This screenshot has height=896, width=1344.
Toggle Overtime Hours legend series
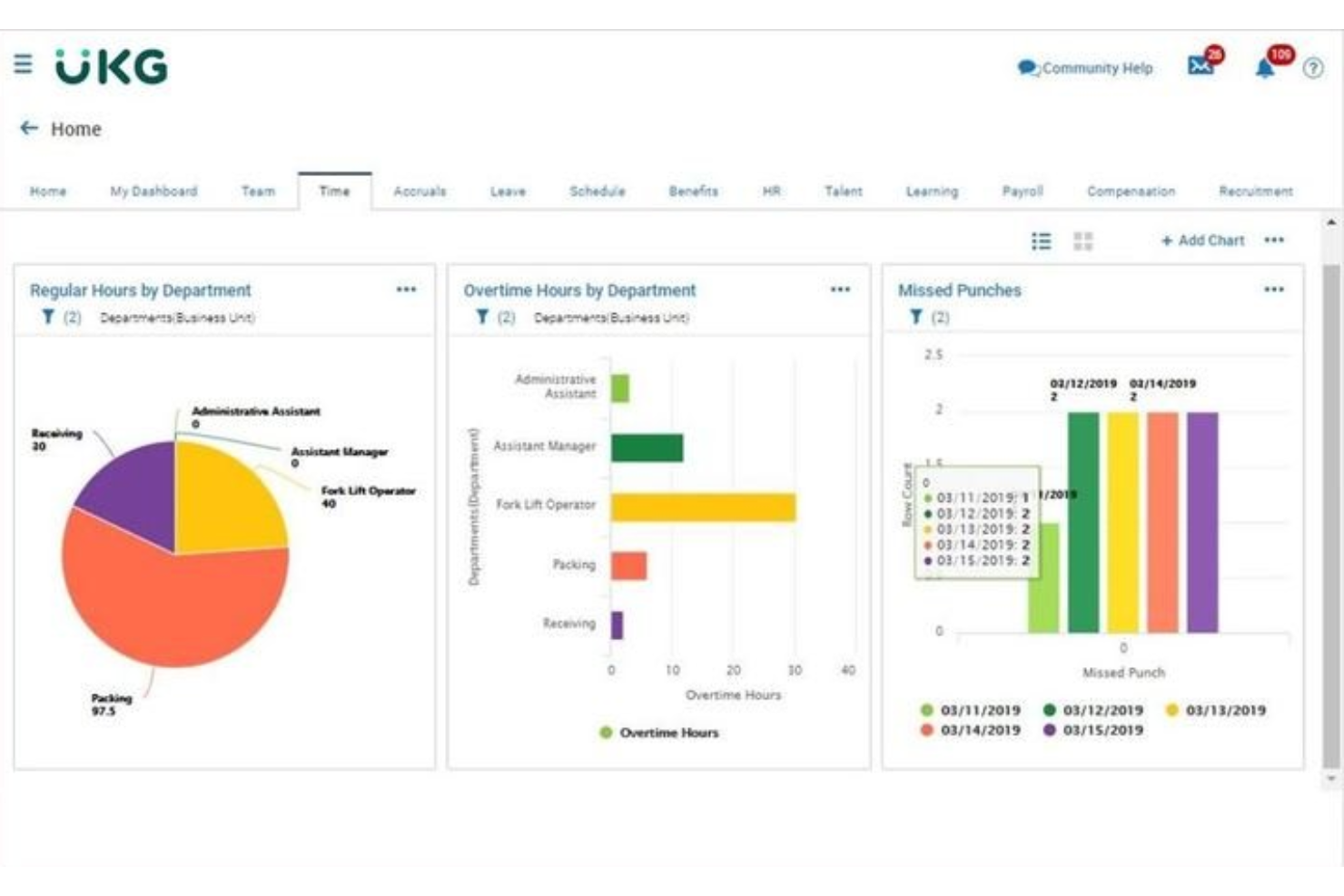coord(658,733)
